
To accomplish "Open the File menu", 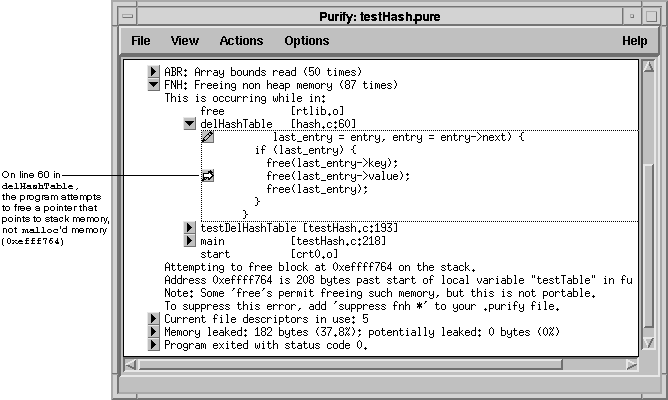I will (141, 41).
